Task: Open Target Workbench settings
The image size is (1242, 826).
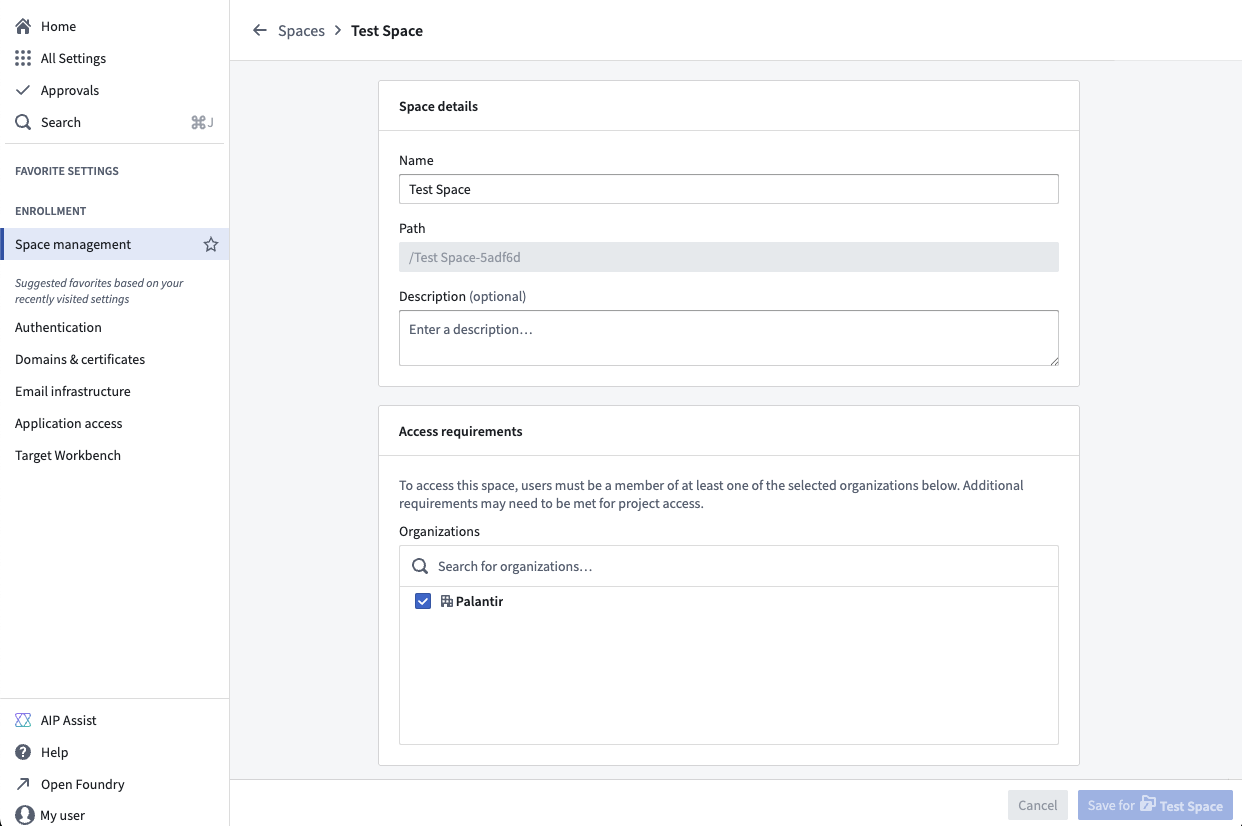Action: click(68, 455)
